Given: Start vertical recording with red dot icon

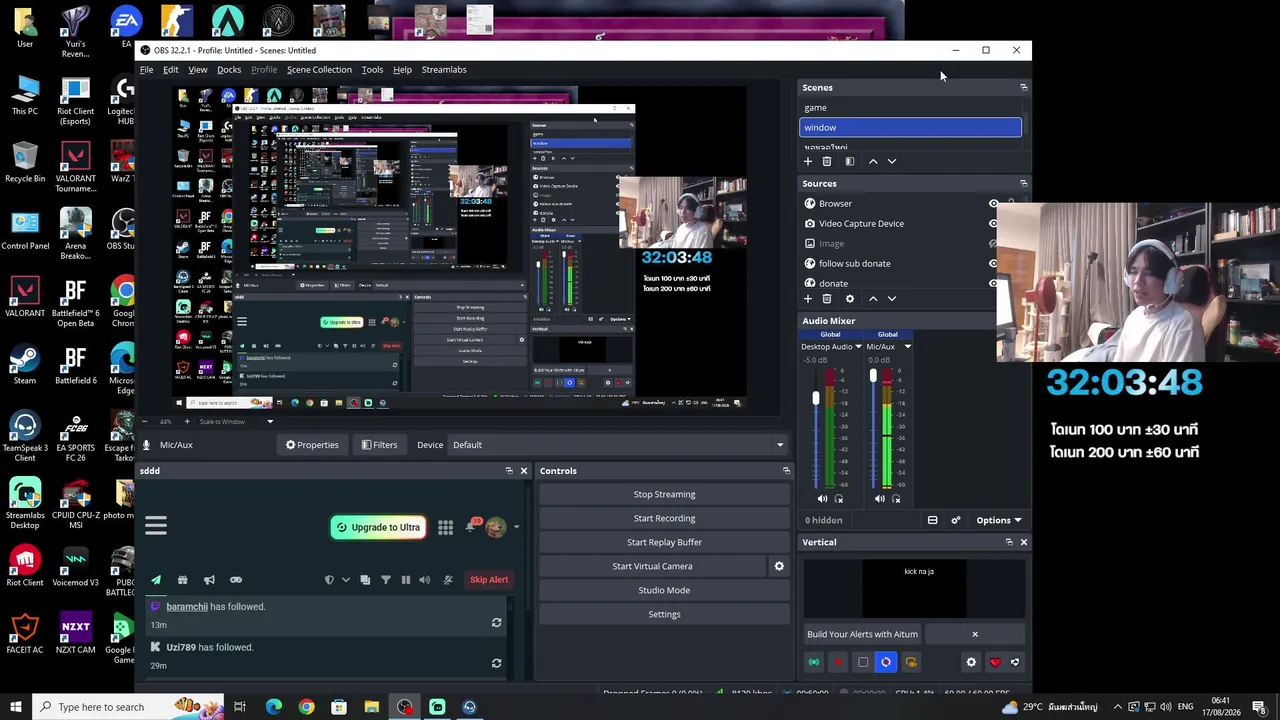Looking at the screenshot, I should coord(838,662).
